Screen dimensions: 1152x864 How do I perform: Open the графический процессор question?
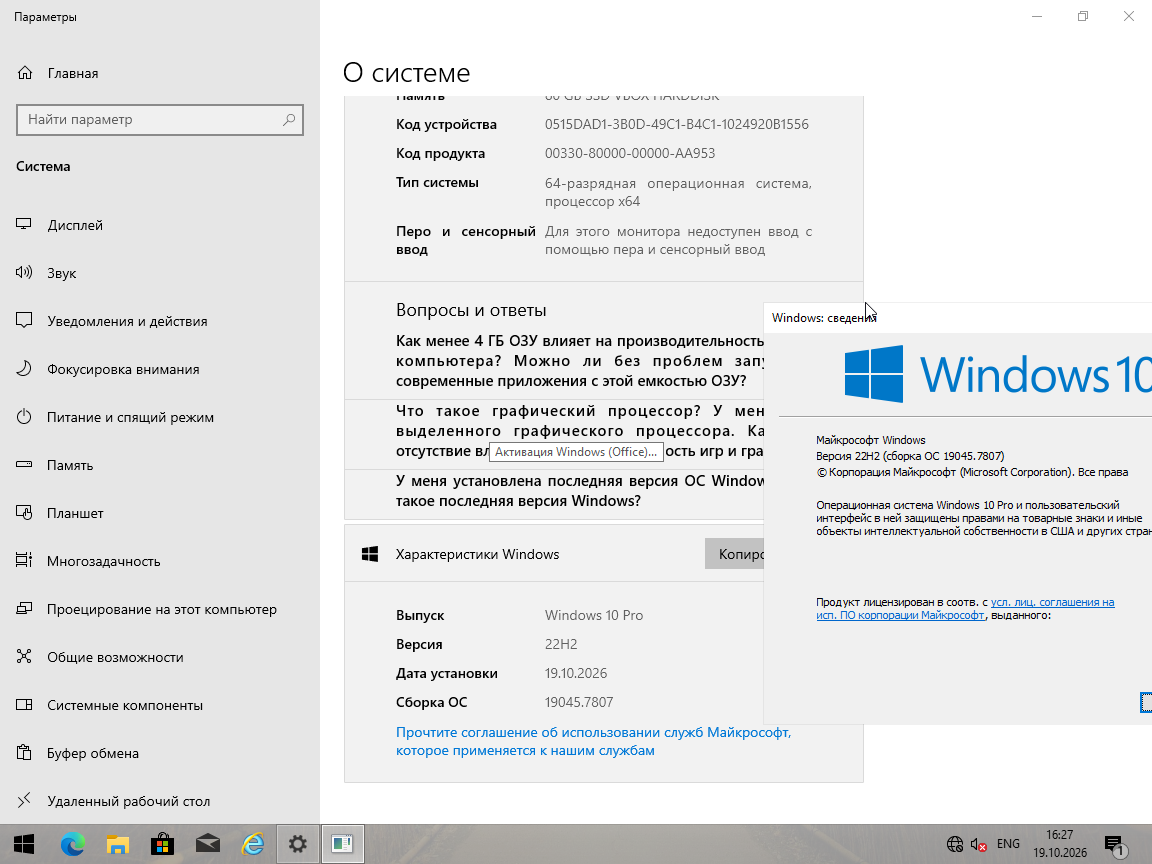click(580, 431)
